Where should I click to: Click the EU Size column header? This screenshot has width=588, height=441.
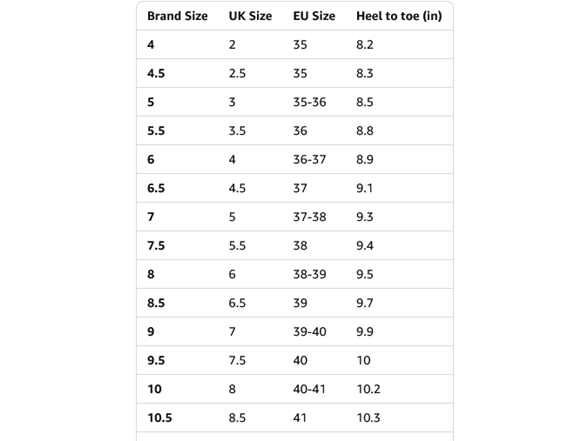coord(314,16)
